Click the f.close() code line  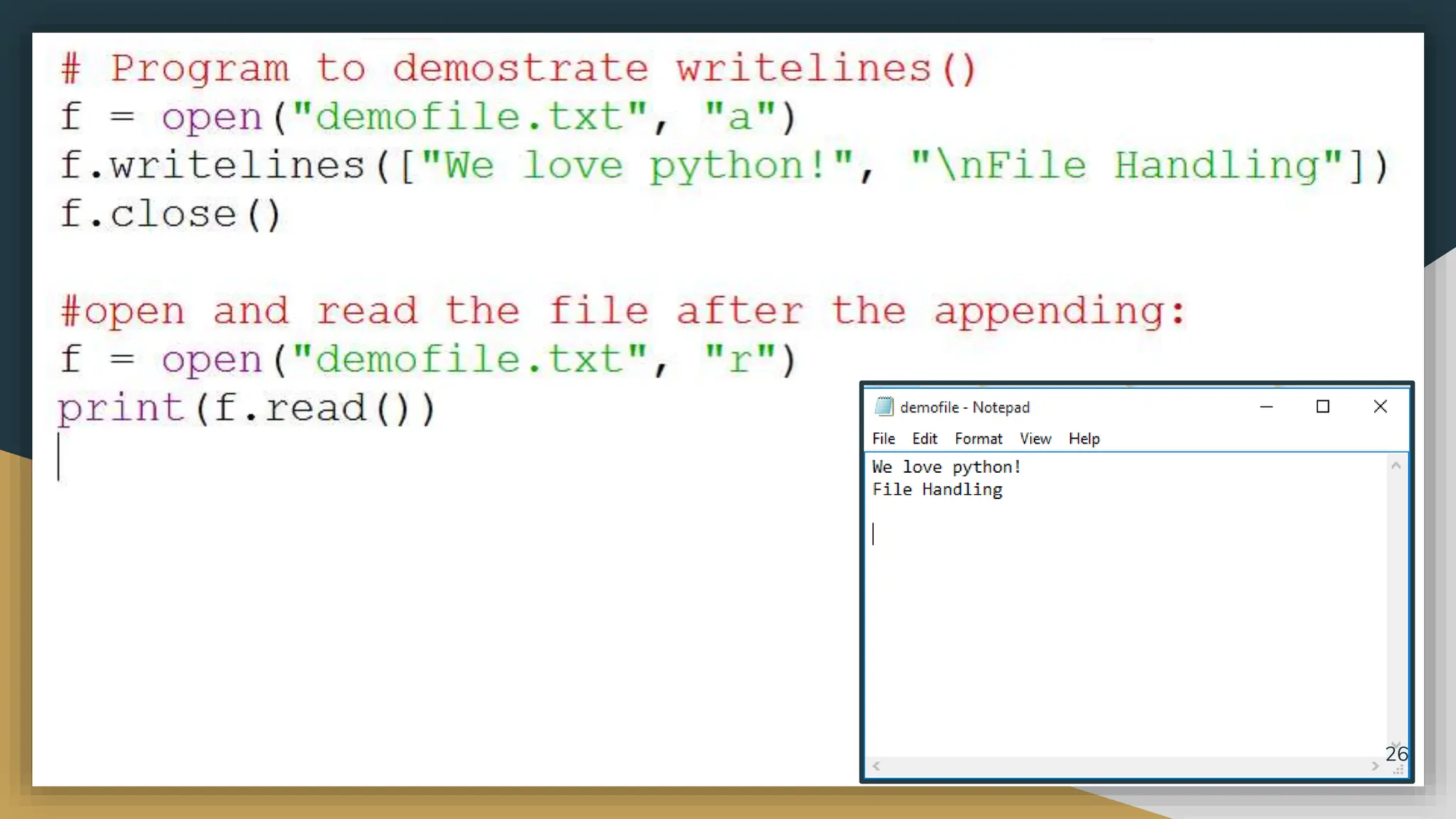click(x=171, y=214)
